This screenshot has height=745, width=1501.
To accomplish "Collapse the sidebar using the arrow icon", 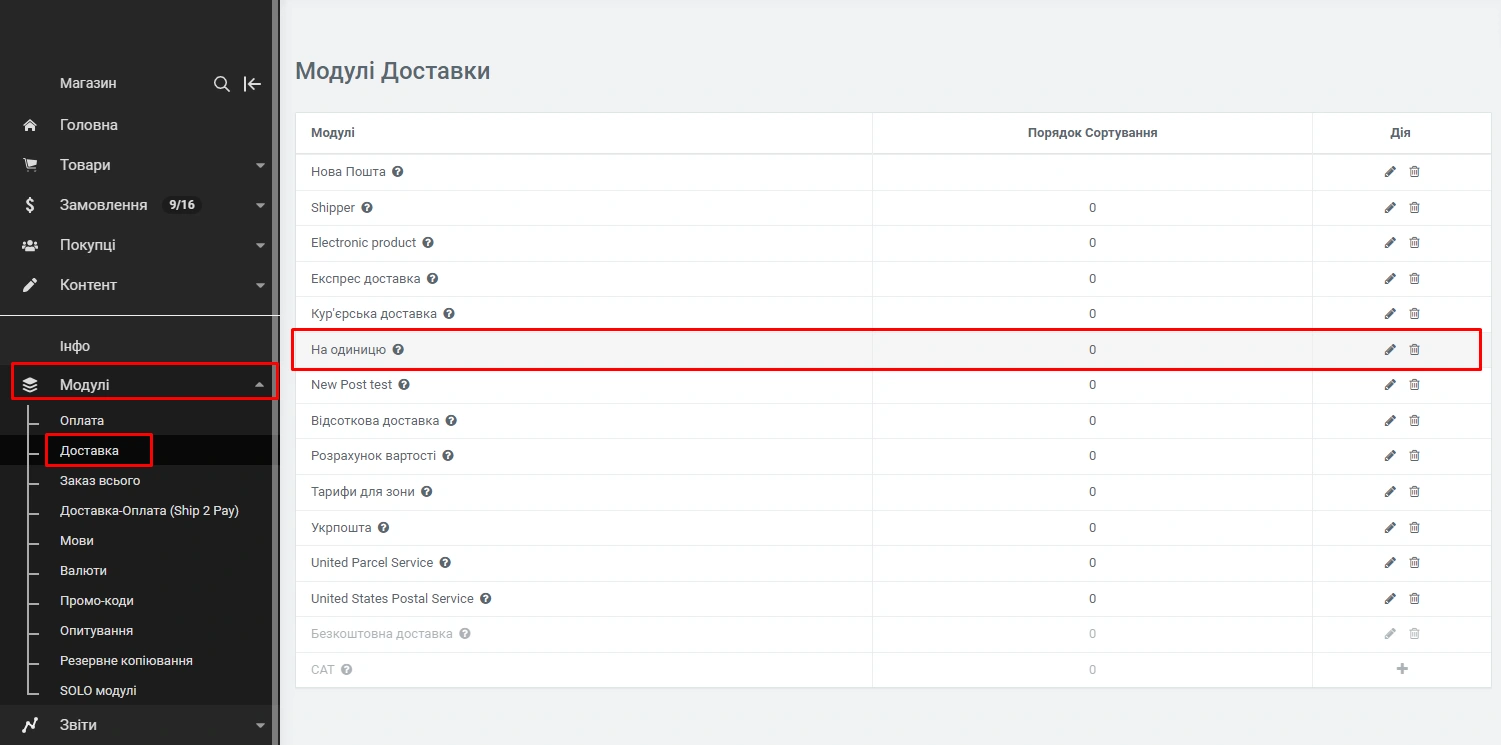I will point(252,84).
